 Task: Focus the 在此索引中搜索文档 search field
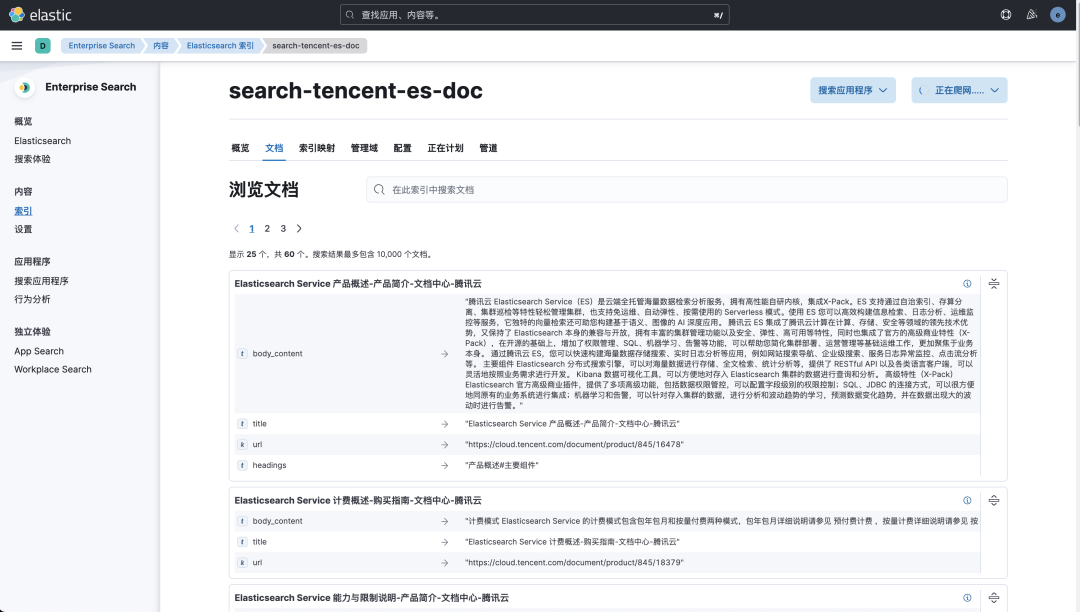687,189
